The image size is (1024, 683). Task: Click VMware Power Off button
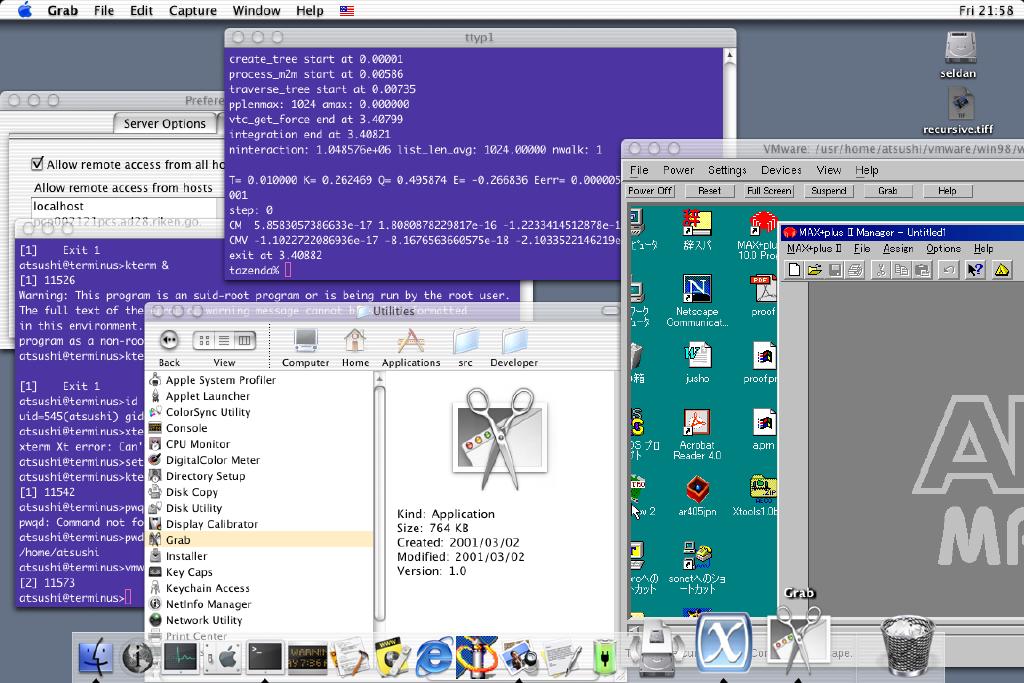click(x=650, y=191)
